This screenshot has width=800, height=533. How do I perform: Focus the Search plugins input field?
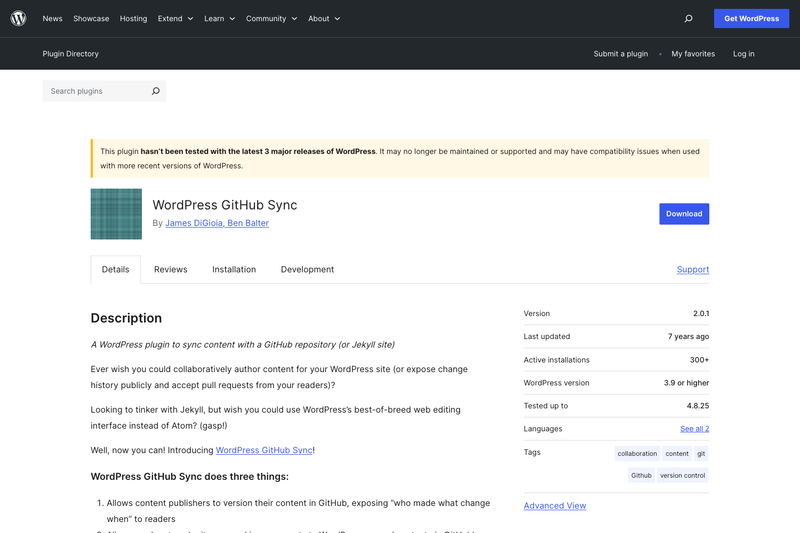(97, 91)
